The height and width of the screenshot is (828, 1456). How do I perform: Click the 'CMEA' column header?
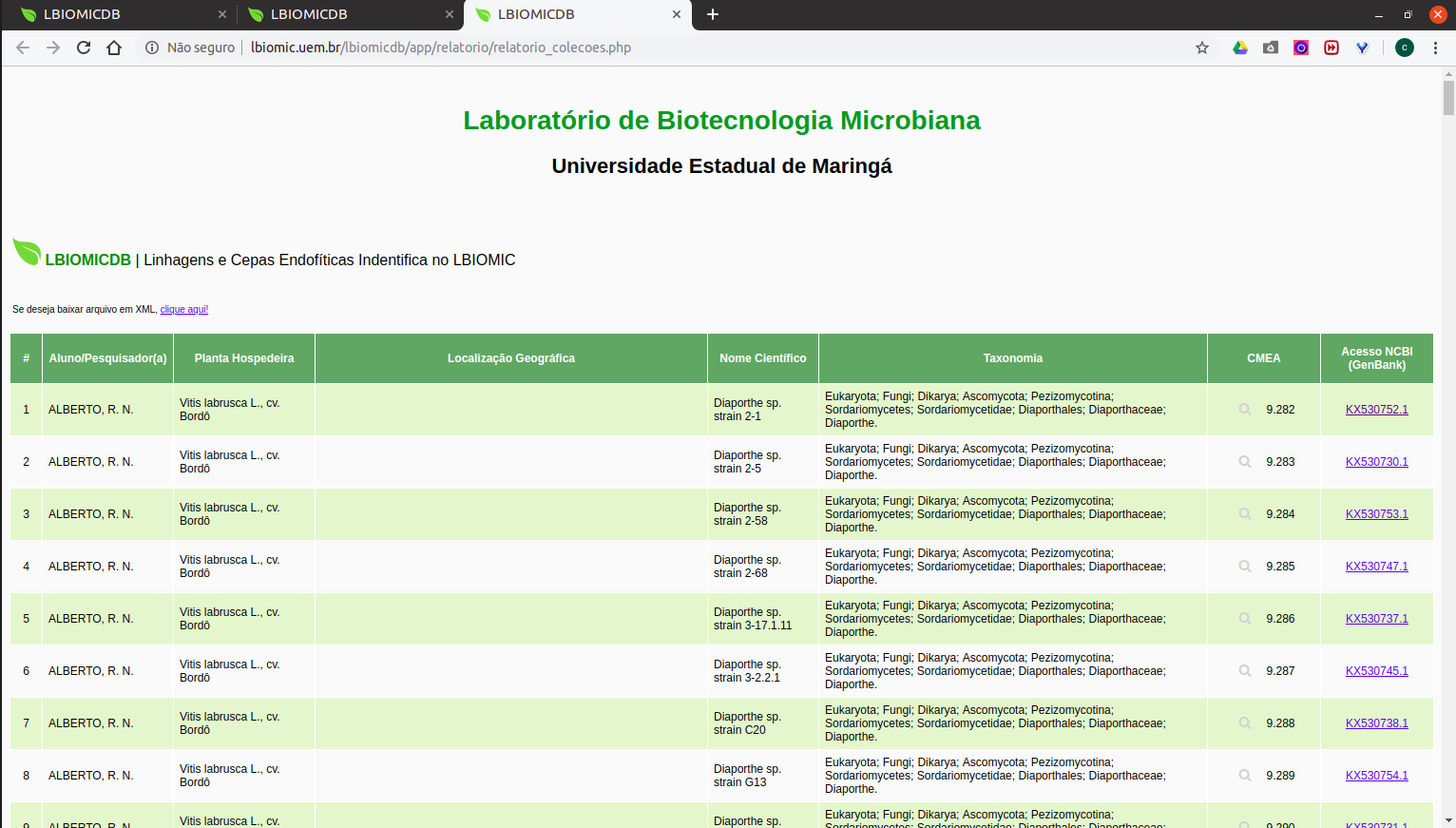tap(1264, 358)
